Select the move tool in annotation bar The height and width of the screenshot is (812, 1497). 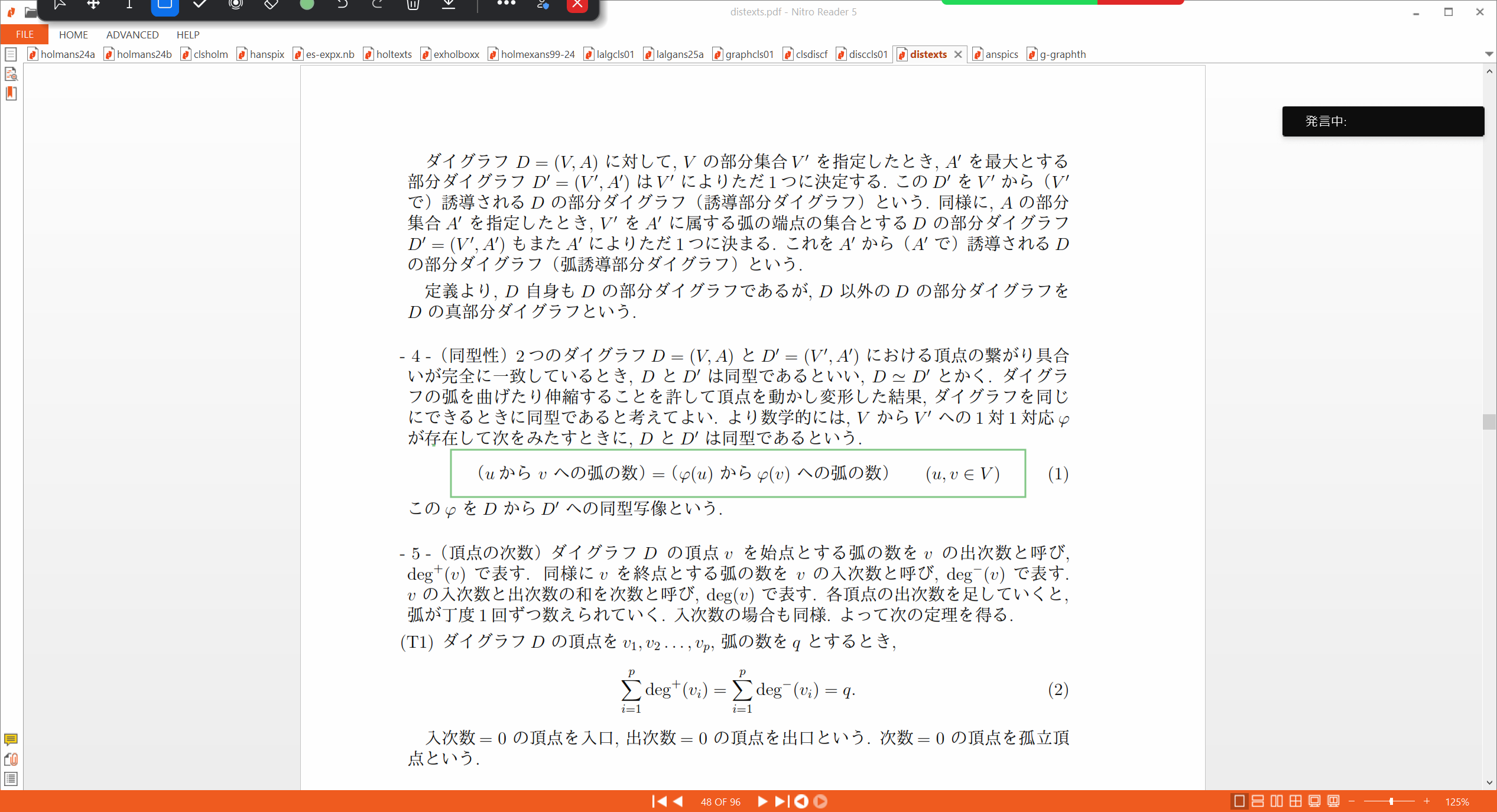(x=93, y=5)
